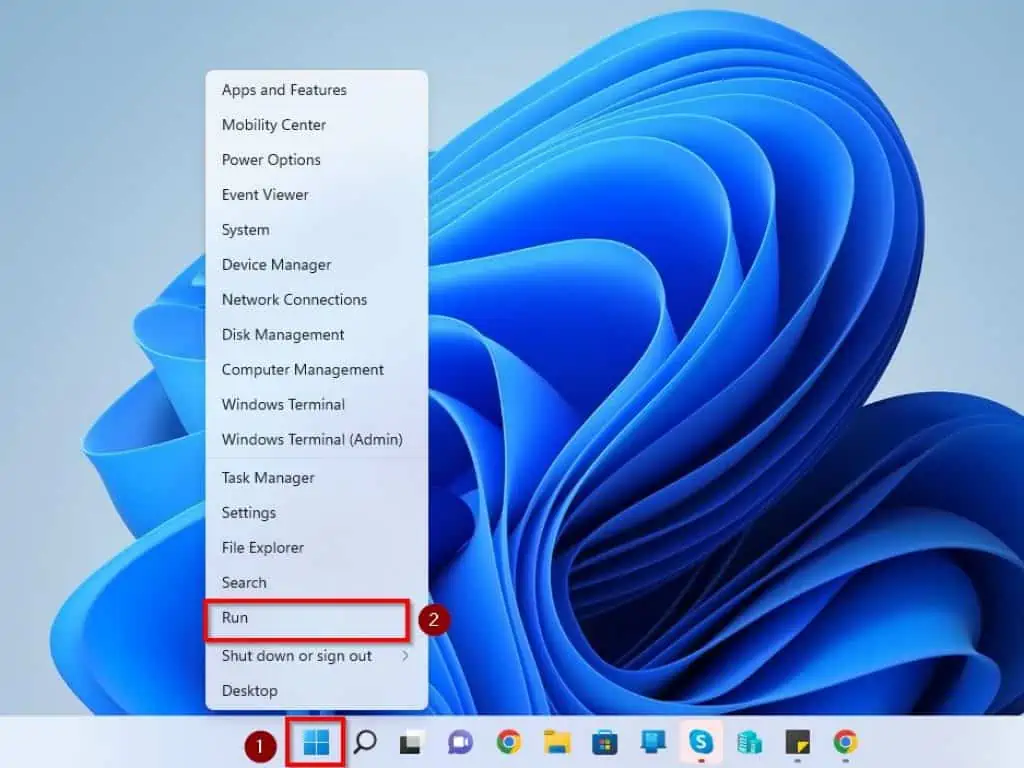This screenshot has width=1024, height=768.
Task: Launch the Microsoft Store from the taskbar
Action: tap(603, 743)
